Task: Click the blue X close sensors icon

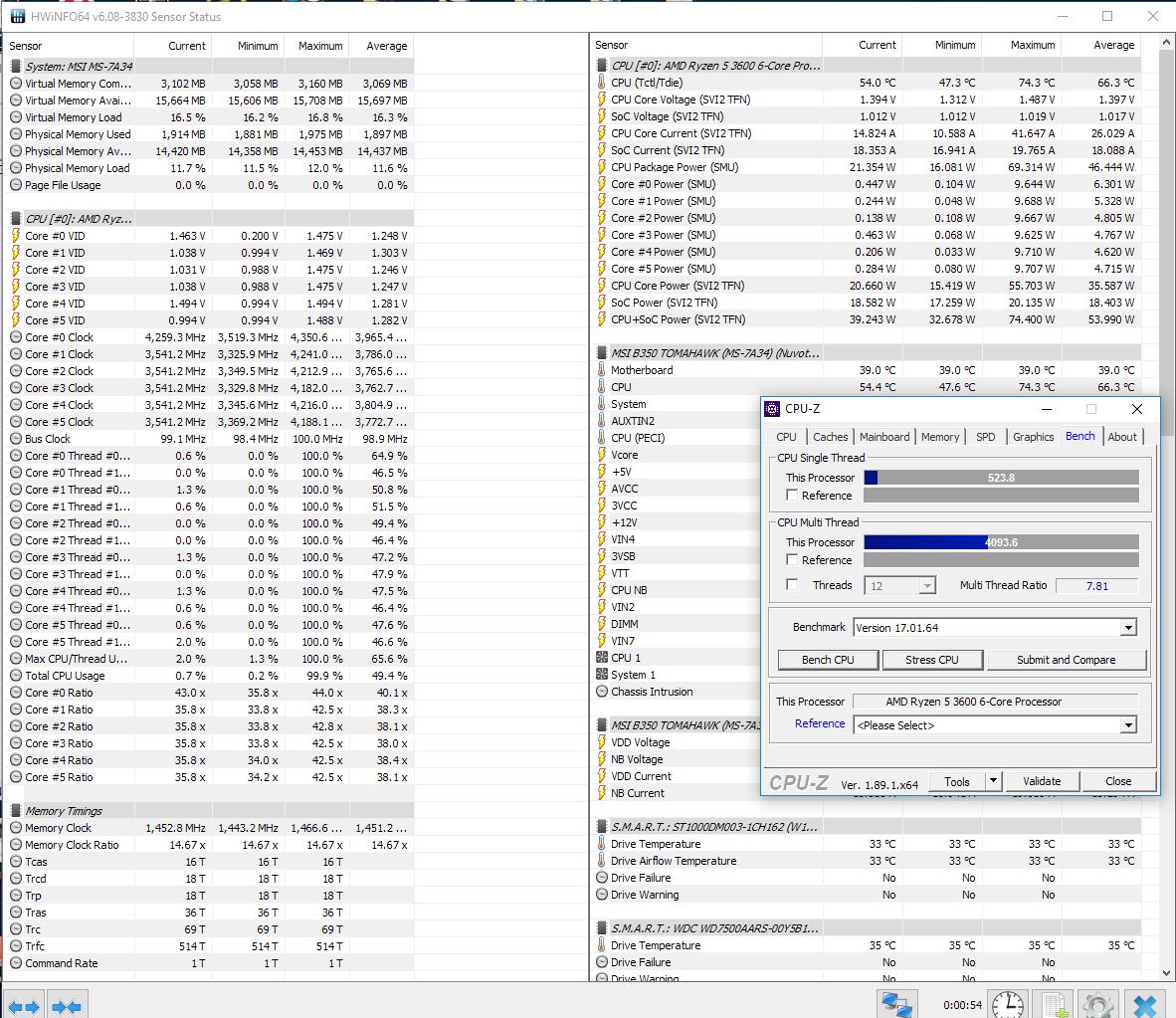Action: click(x=1144, y=1005)
